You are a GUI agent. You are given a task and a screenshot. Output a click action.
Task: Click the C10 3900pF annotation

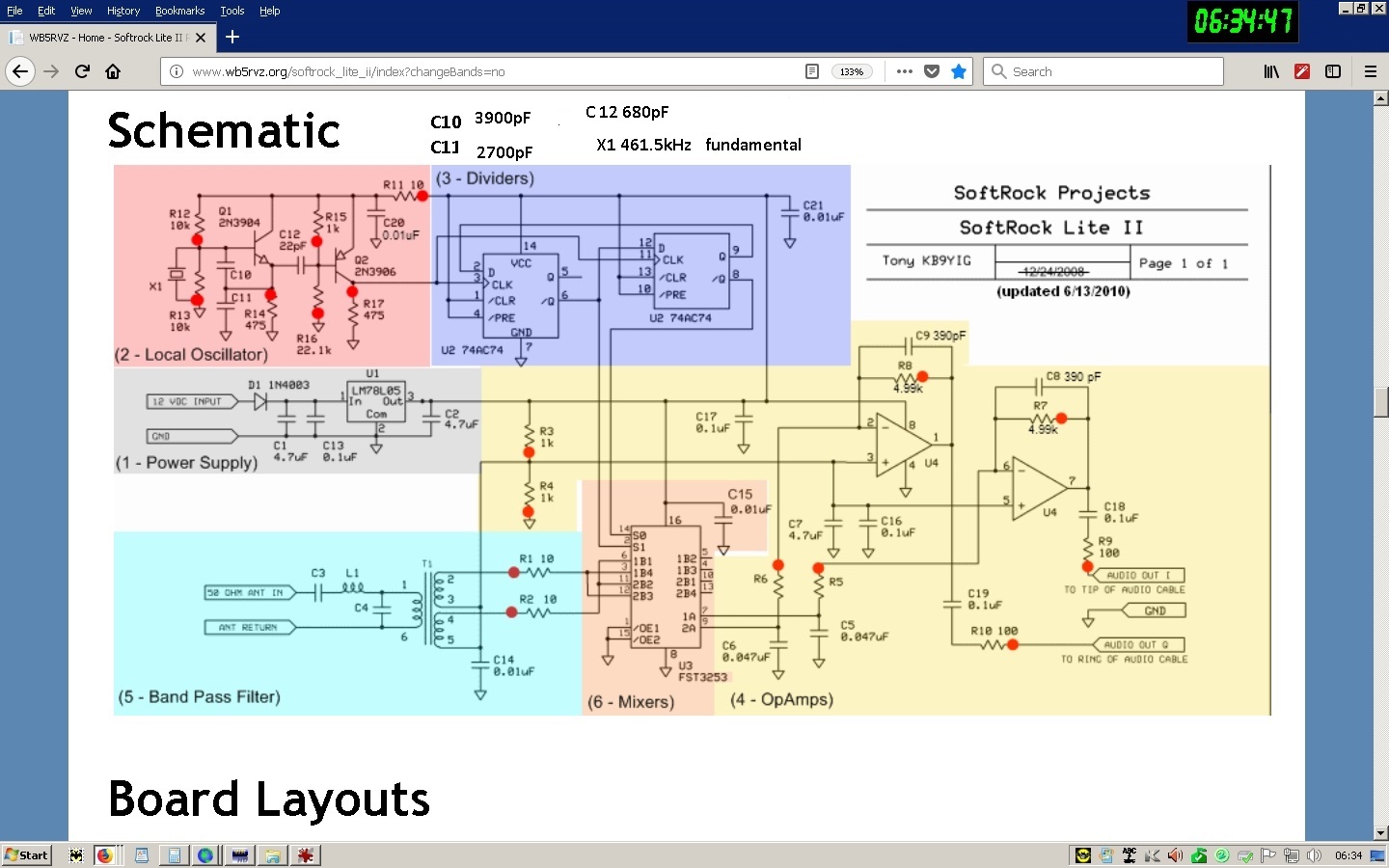point(480,120)
